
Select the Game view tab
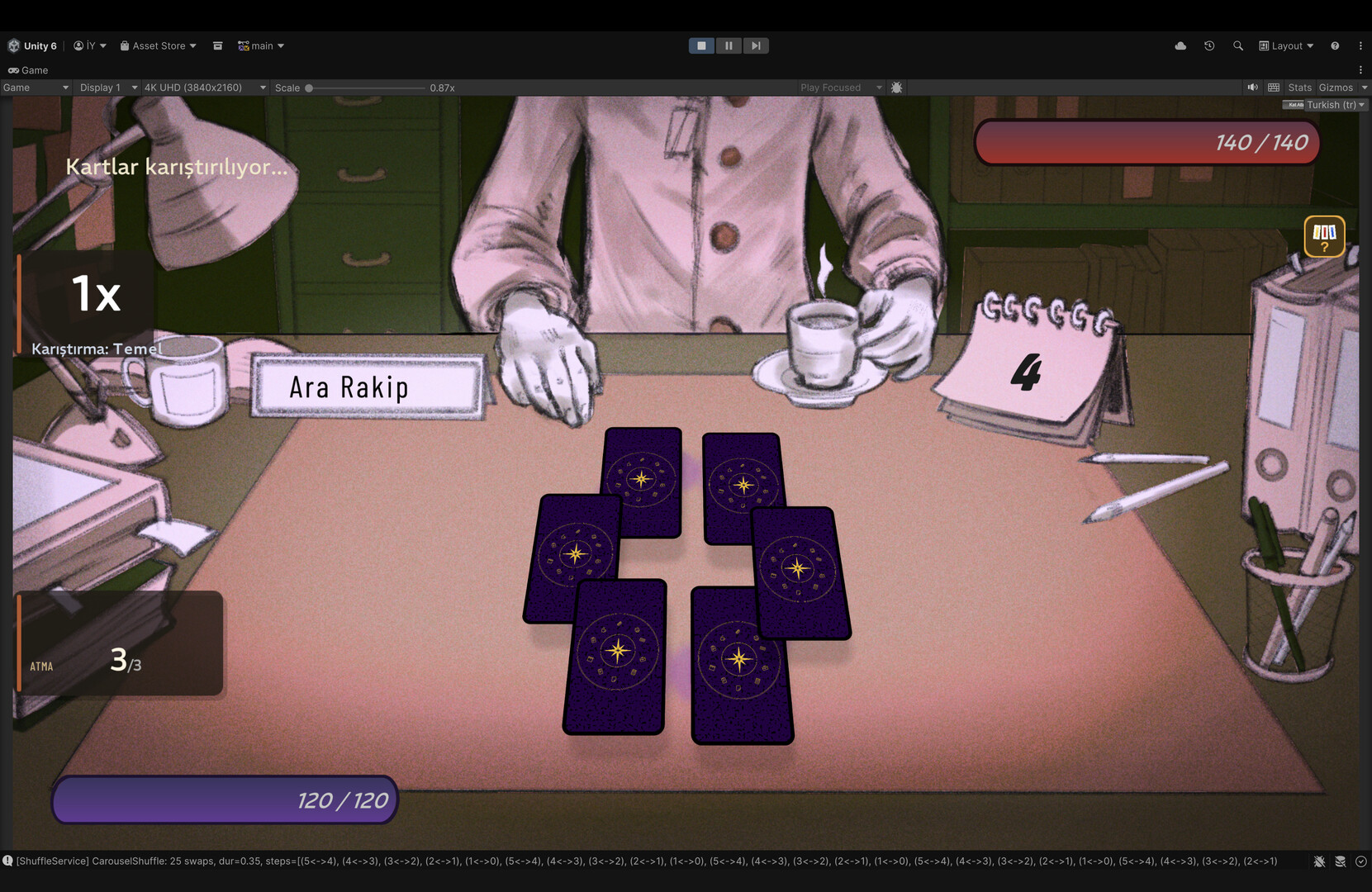[28, 70]
